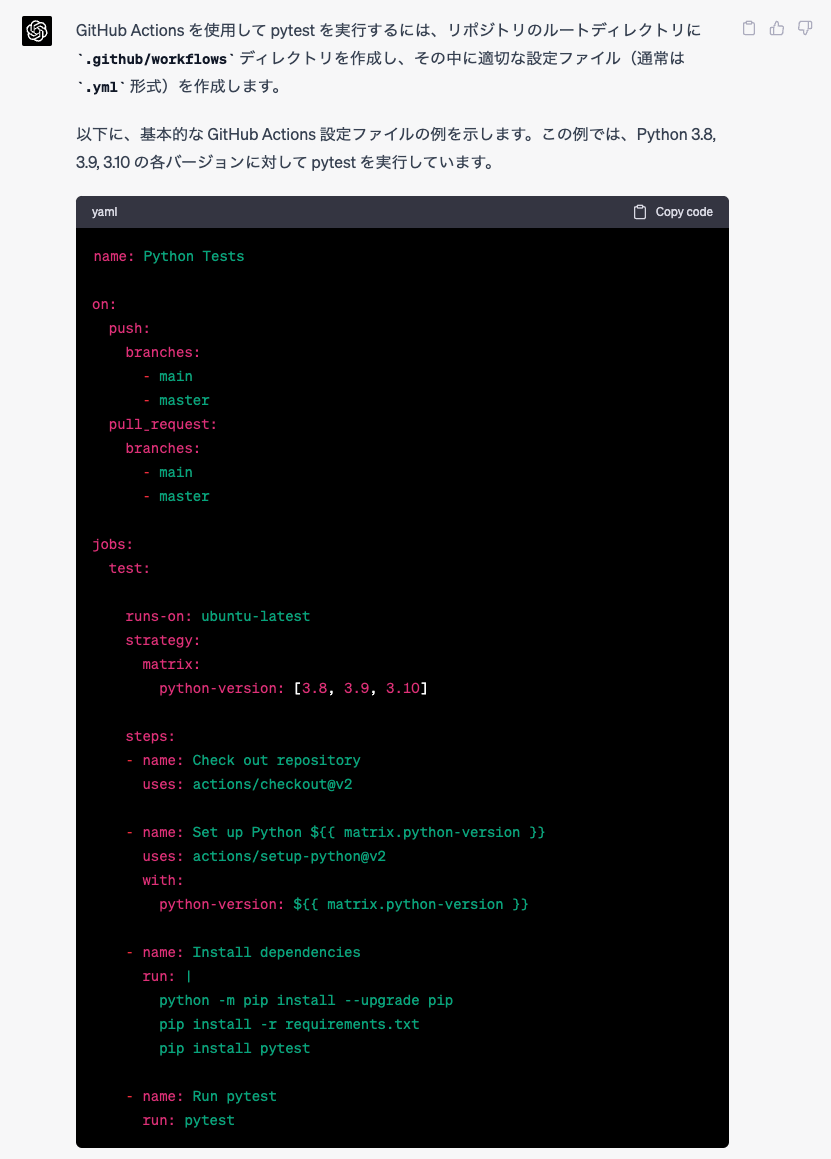
Task: Click the 'strategy:' line
Action: coord(163,640)
